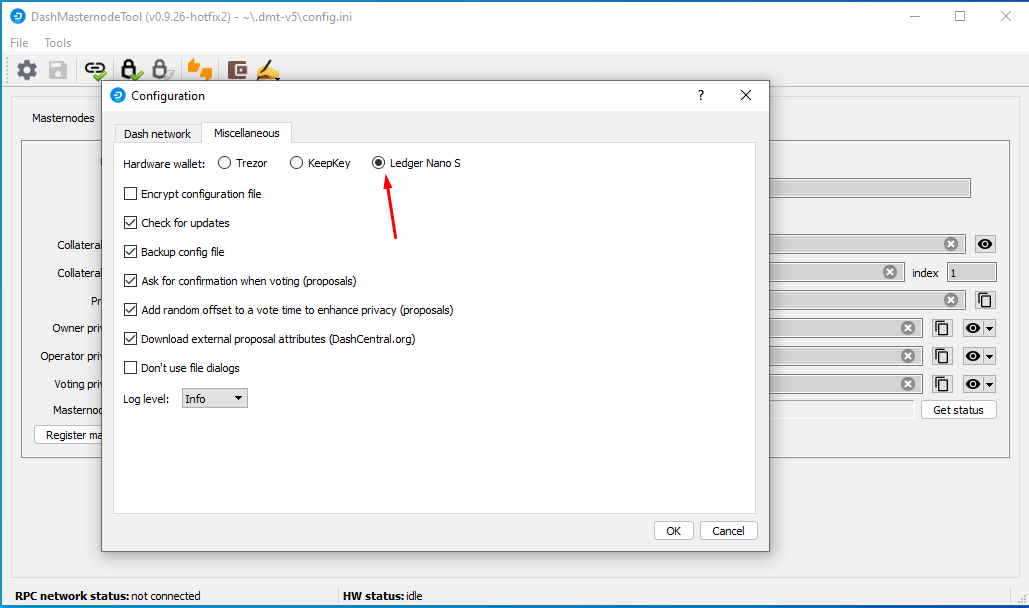Toggle Ask for confirmation when voting
The image size is (1029, 608).
[131, 281]
